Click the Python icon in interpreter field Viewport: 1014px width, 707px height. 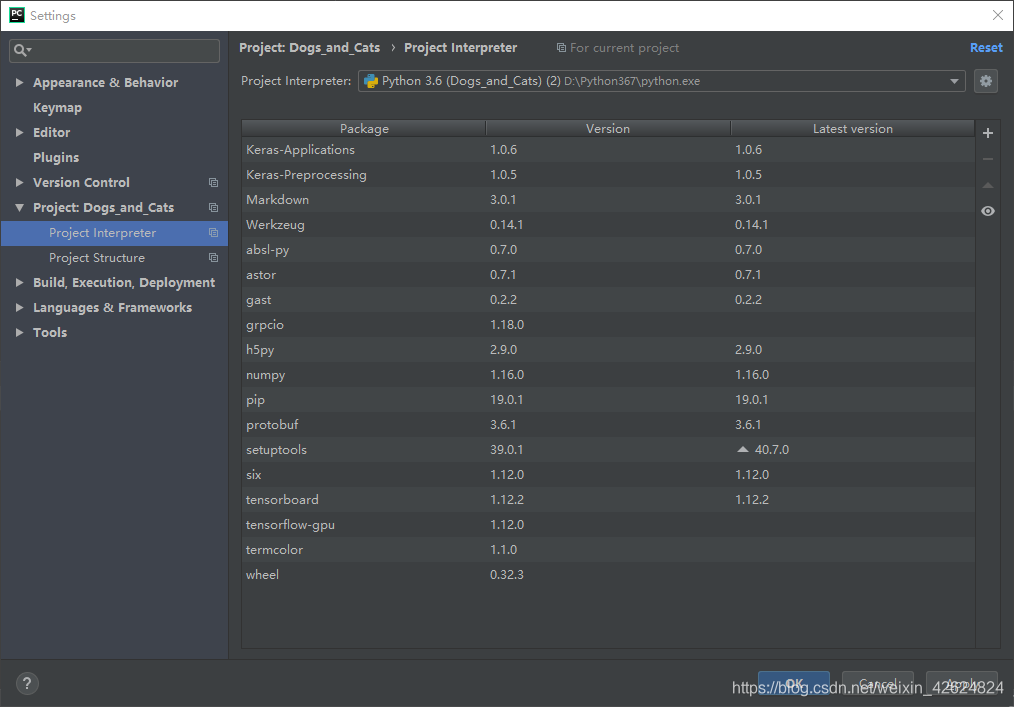tap(371, 81)
